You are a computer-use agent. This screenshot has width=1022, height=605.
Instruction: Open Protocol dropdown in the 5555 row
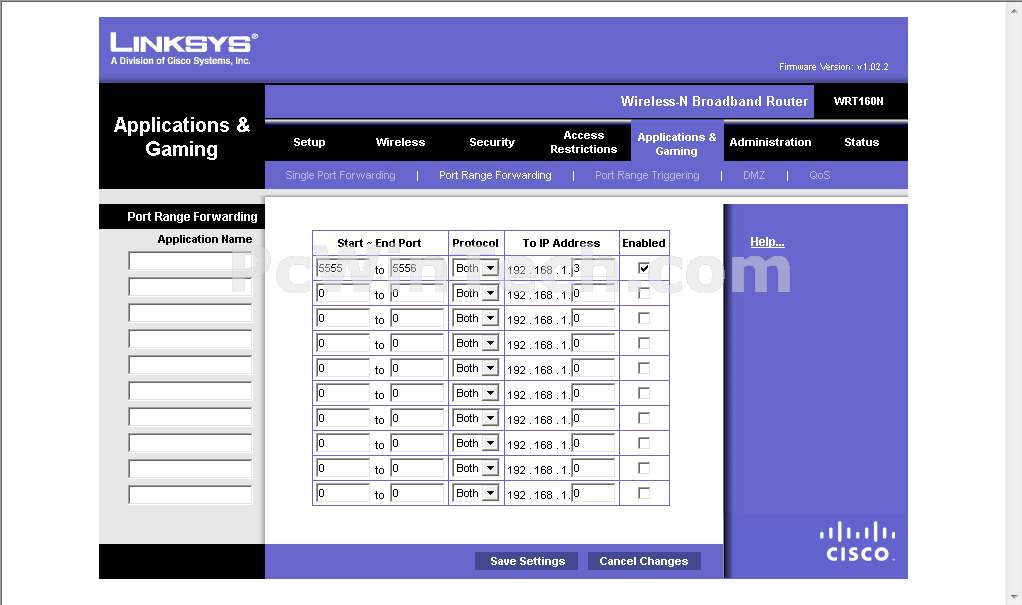[476, 268]
